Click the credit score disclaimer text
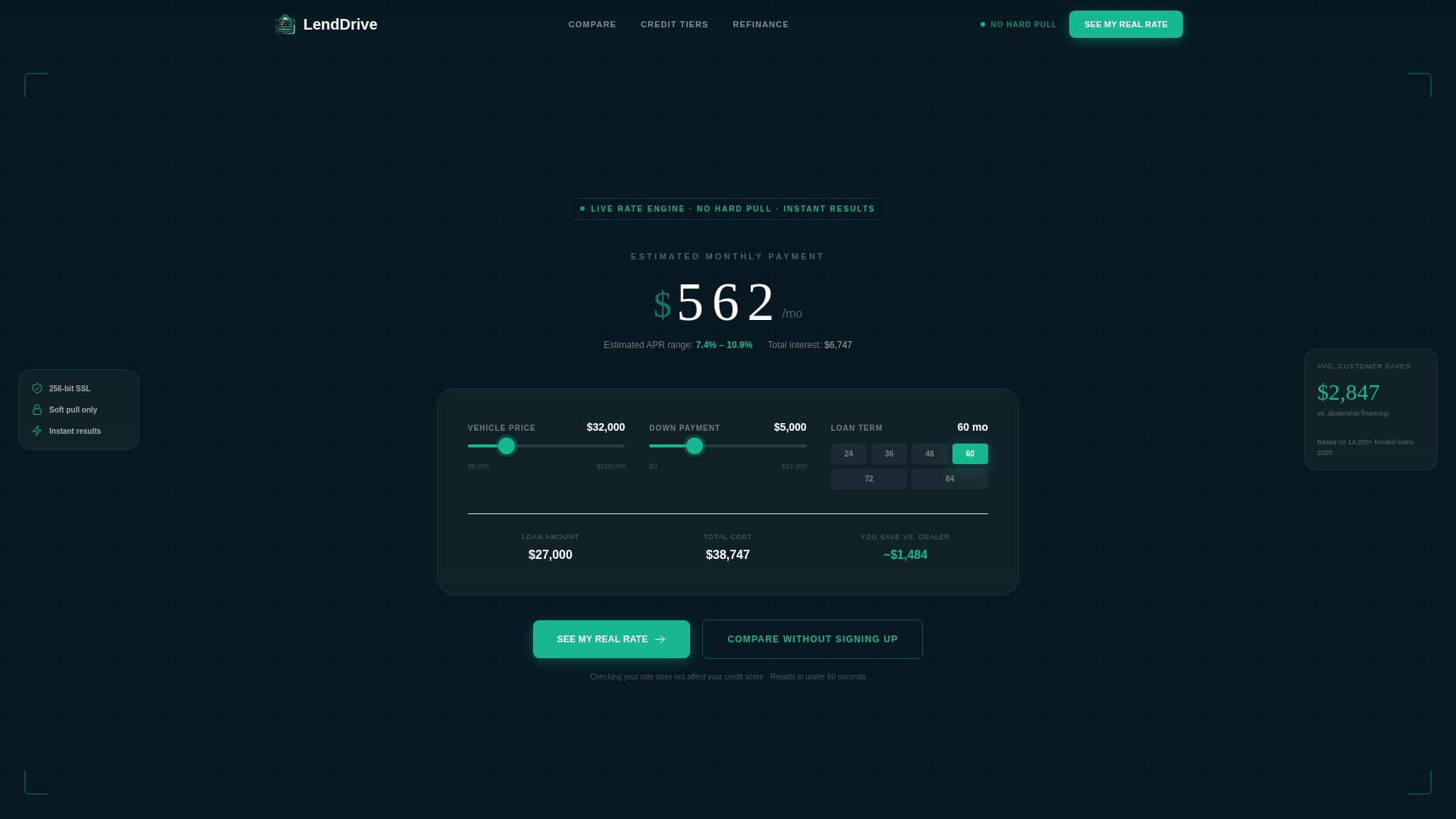Viewport: 1456px width, 819px height. pyautogui.click(x=728, y=676)
